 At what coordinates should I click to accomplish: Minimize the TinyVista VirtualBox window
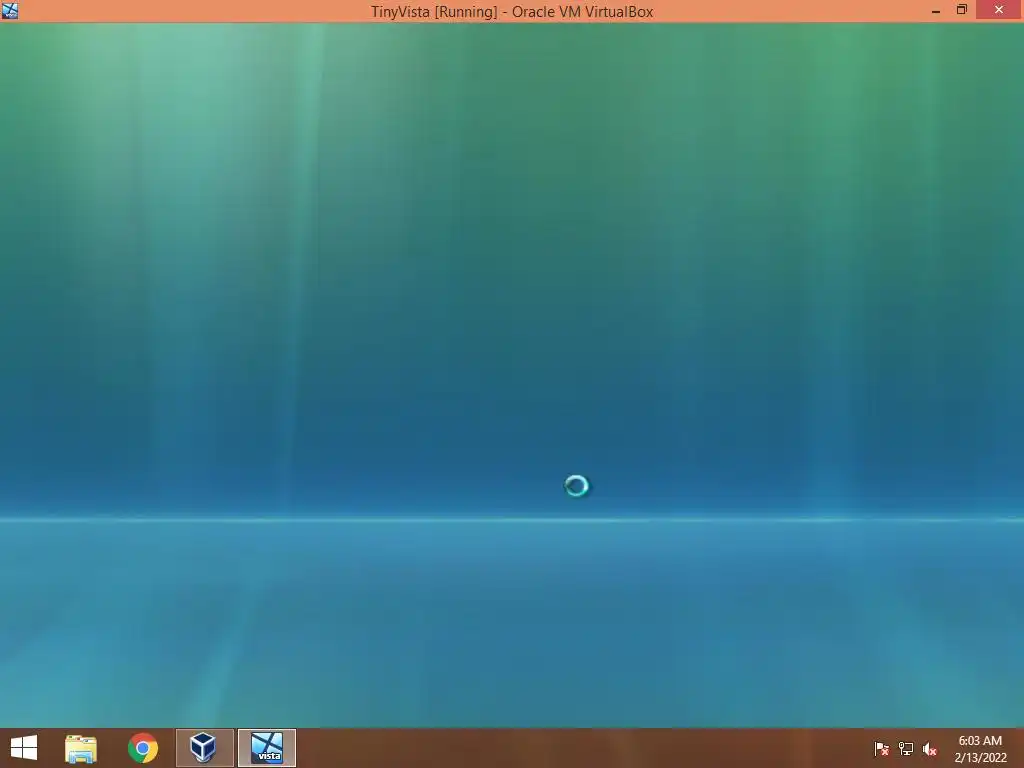[936, 11]
